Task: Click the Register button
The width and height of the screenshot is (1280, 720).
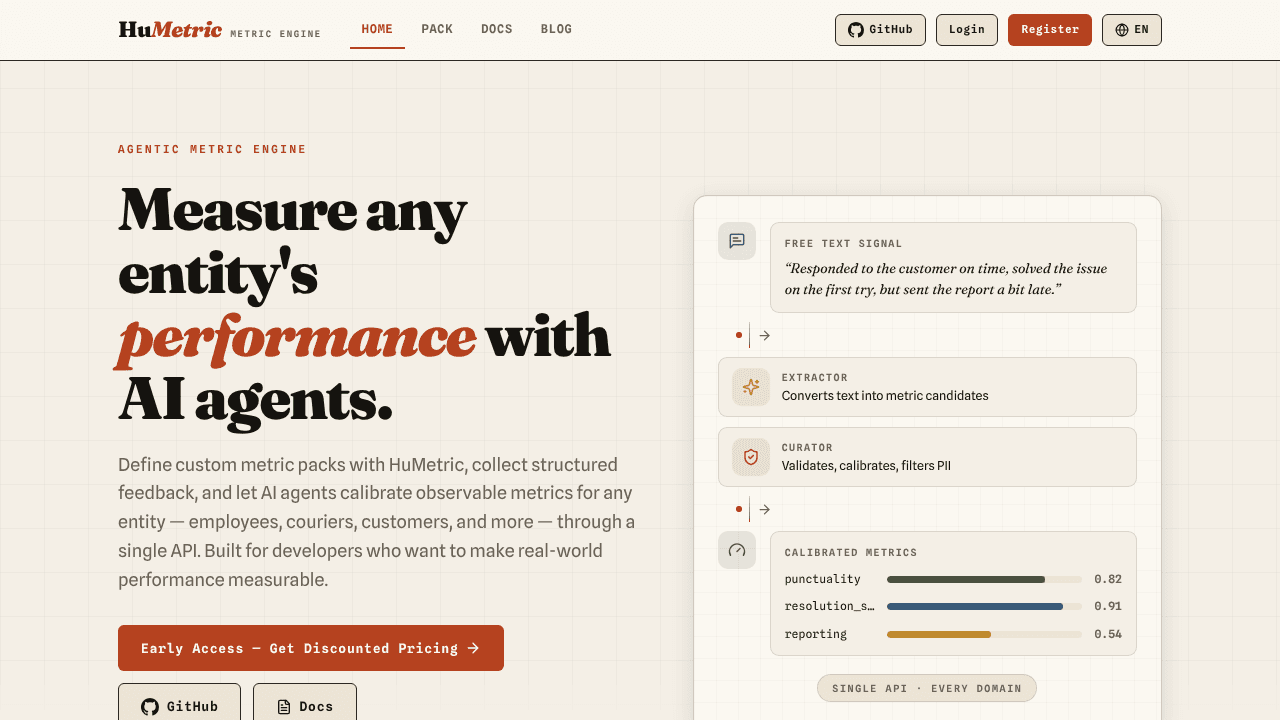Action: tap(1050, 30)
